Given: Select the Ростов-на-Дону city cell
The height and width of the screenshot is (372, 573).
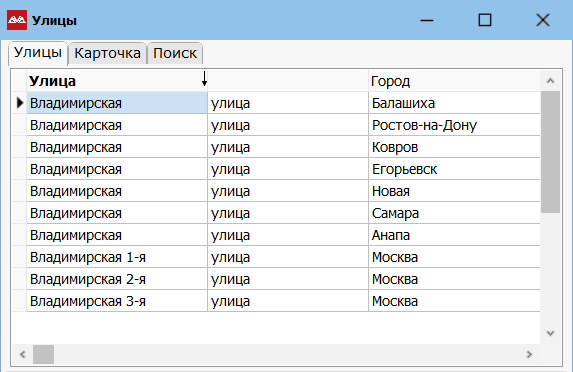Looking at the screenshot, I should [454, 125].
